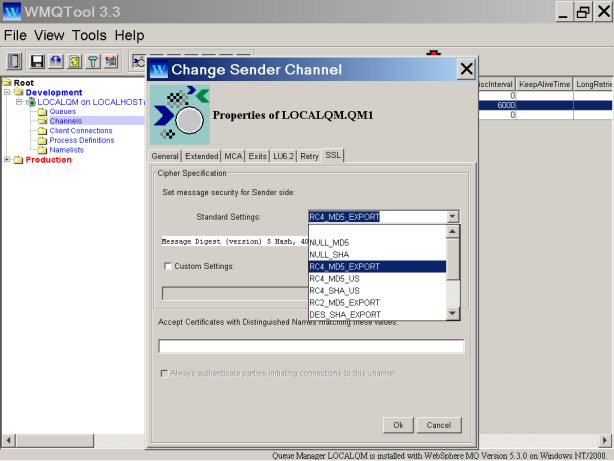Click the red and blue toolbar icon
Screen dimensions: 614x461
[111, 61]
